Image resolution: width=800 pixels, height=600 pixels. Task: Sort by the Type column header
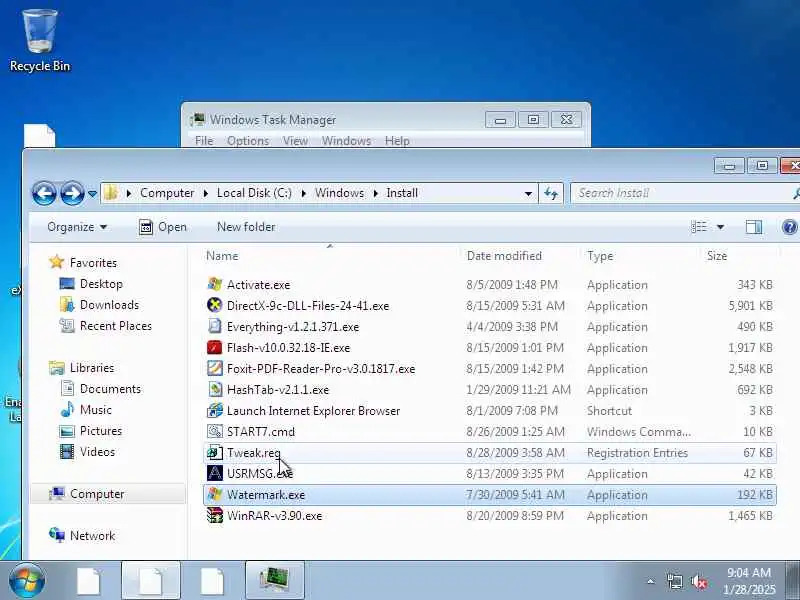pos(641,256)
